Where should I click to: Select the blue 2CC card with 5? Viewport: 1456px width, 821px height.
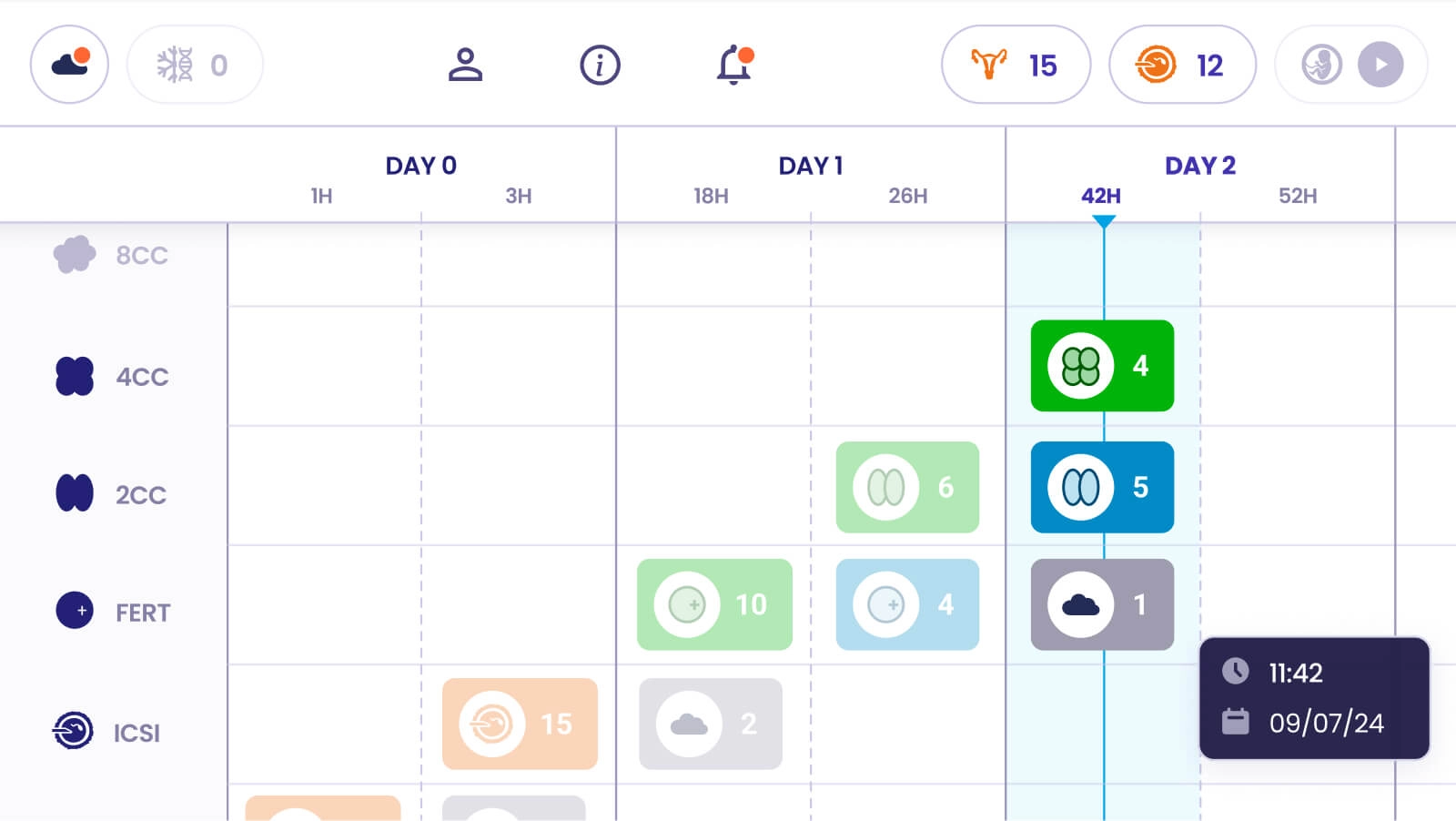1102,487
